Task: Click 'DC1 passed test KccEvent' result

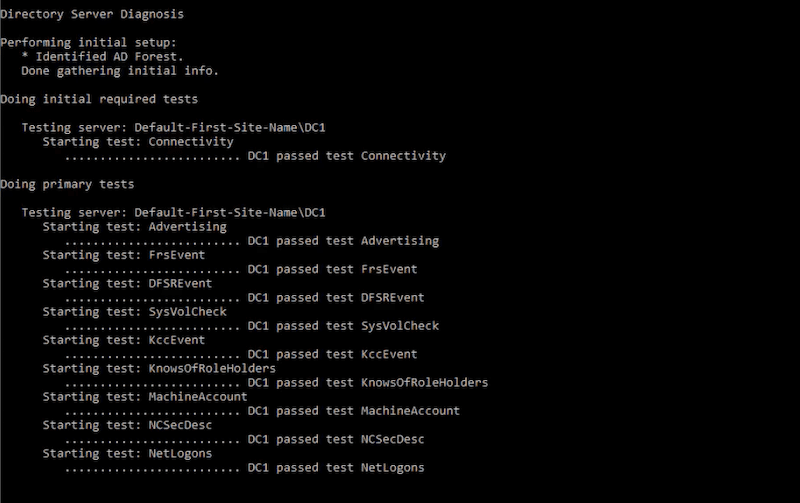Action: tap(332, 354)
